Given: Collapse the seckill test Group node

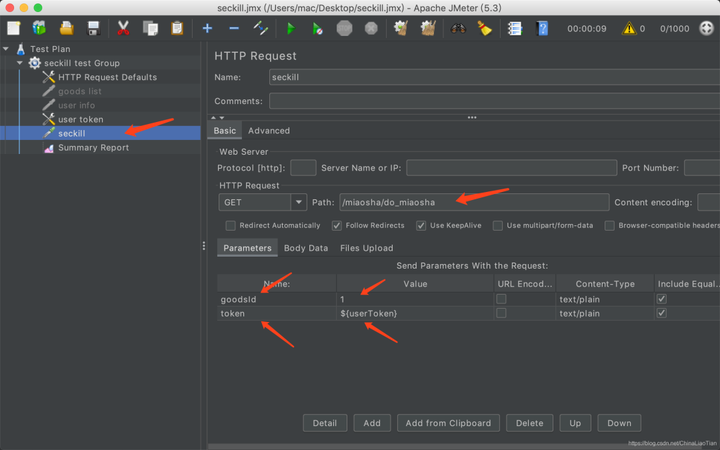Looking at the screenshot, I should coord(19,63).
